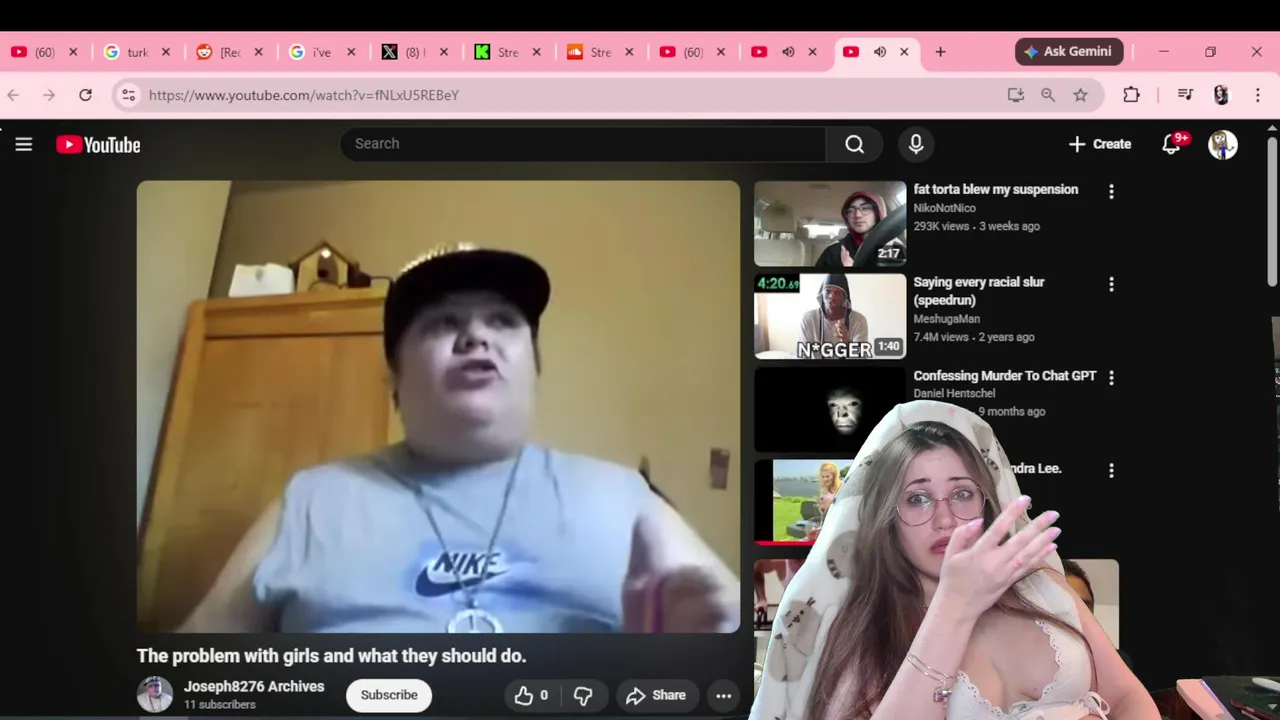The height and width of the screenshot is (720, 1280).
Task: Open the Chrome three-dot menu
Action: pos(1257,95)
